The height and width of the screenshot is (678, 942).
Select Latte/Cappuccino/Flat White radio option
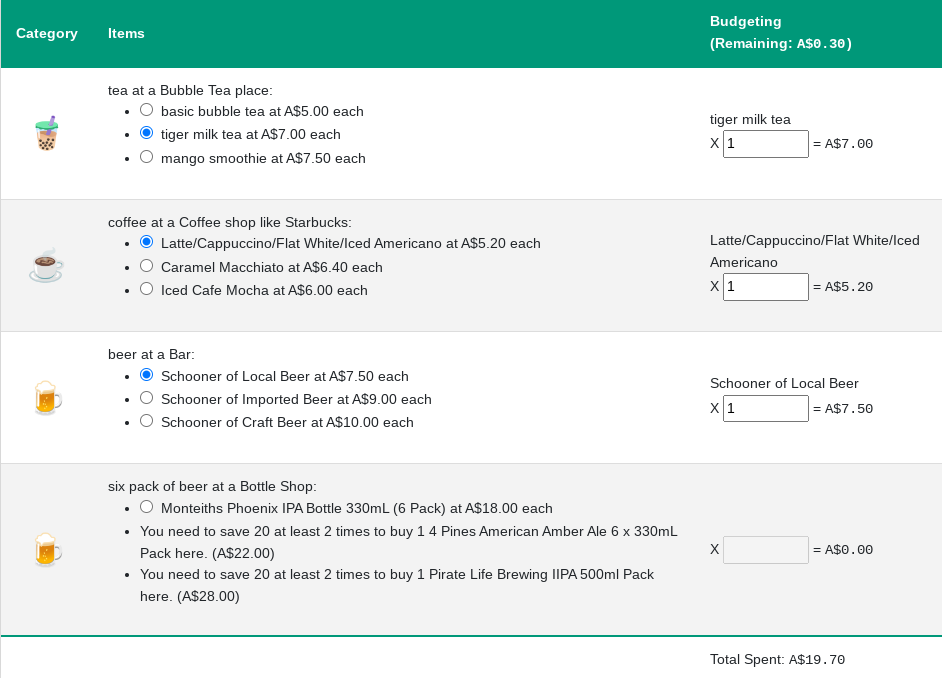click(147, 242)
